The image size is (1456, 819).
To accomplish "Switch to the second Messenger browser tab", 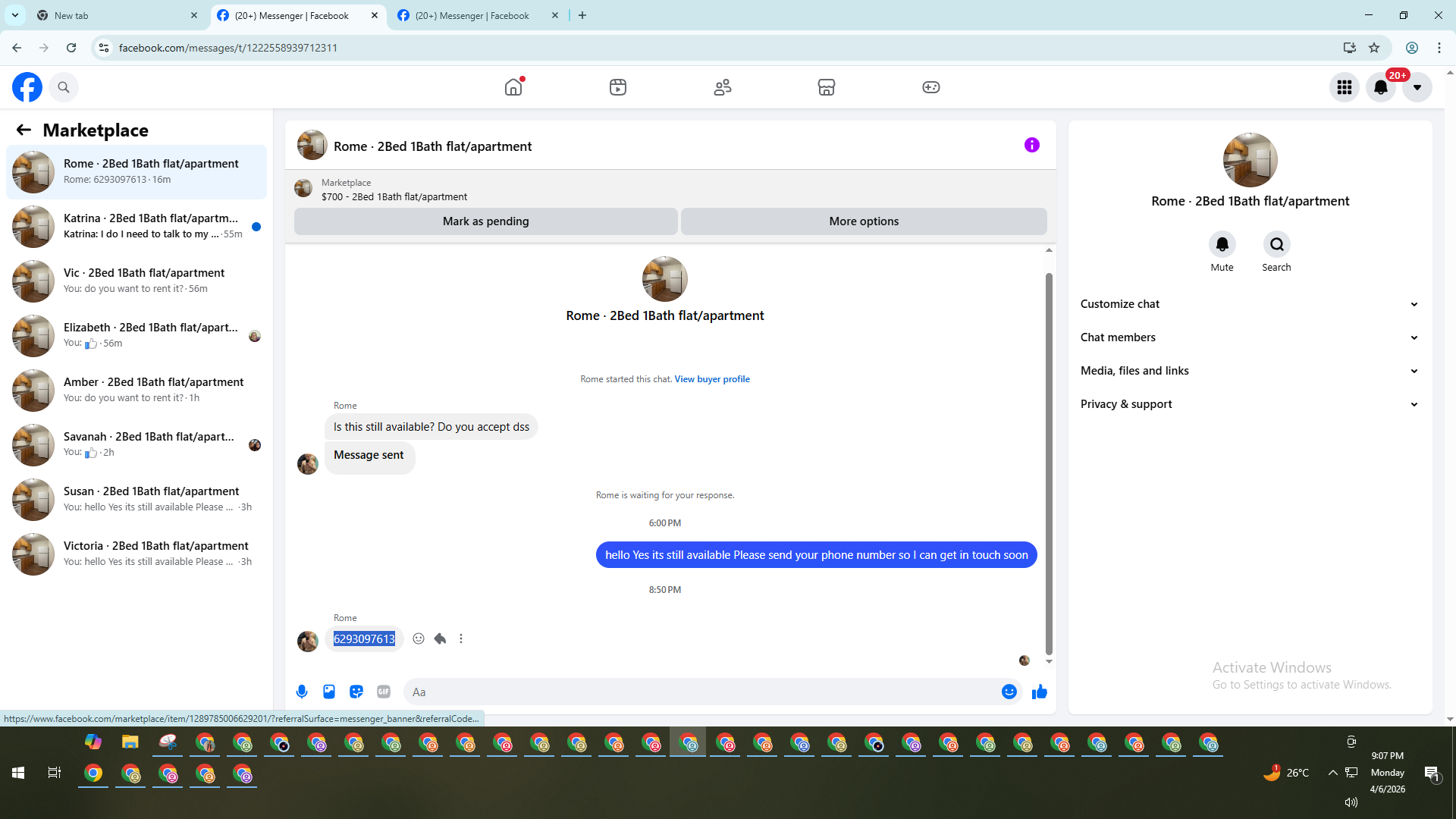I will click(x=478, y=15).
